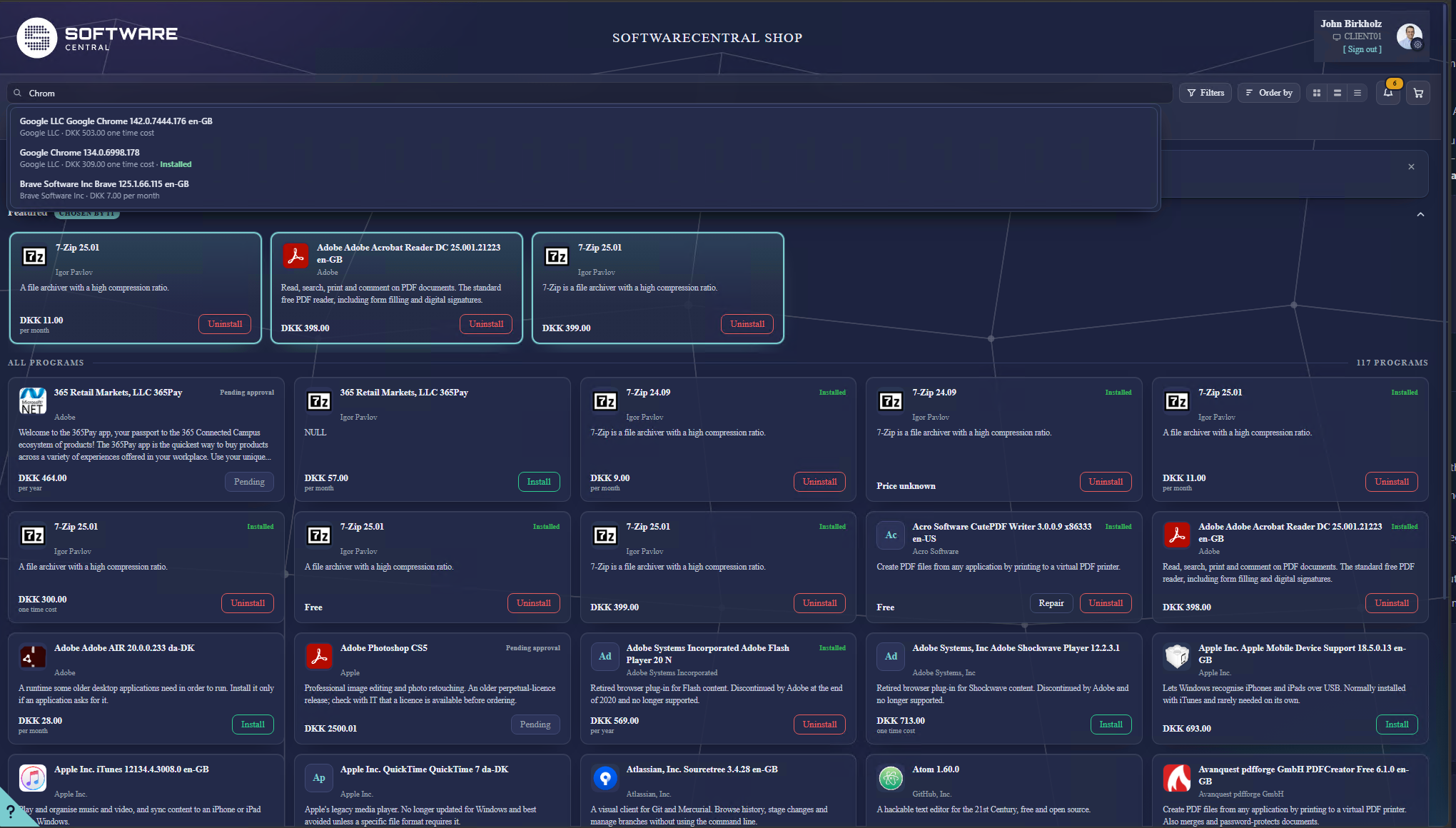Collapse the Featured section chevron
This screenshot has width=1456, height=828.
coord(1420,214)
